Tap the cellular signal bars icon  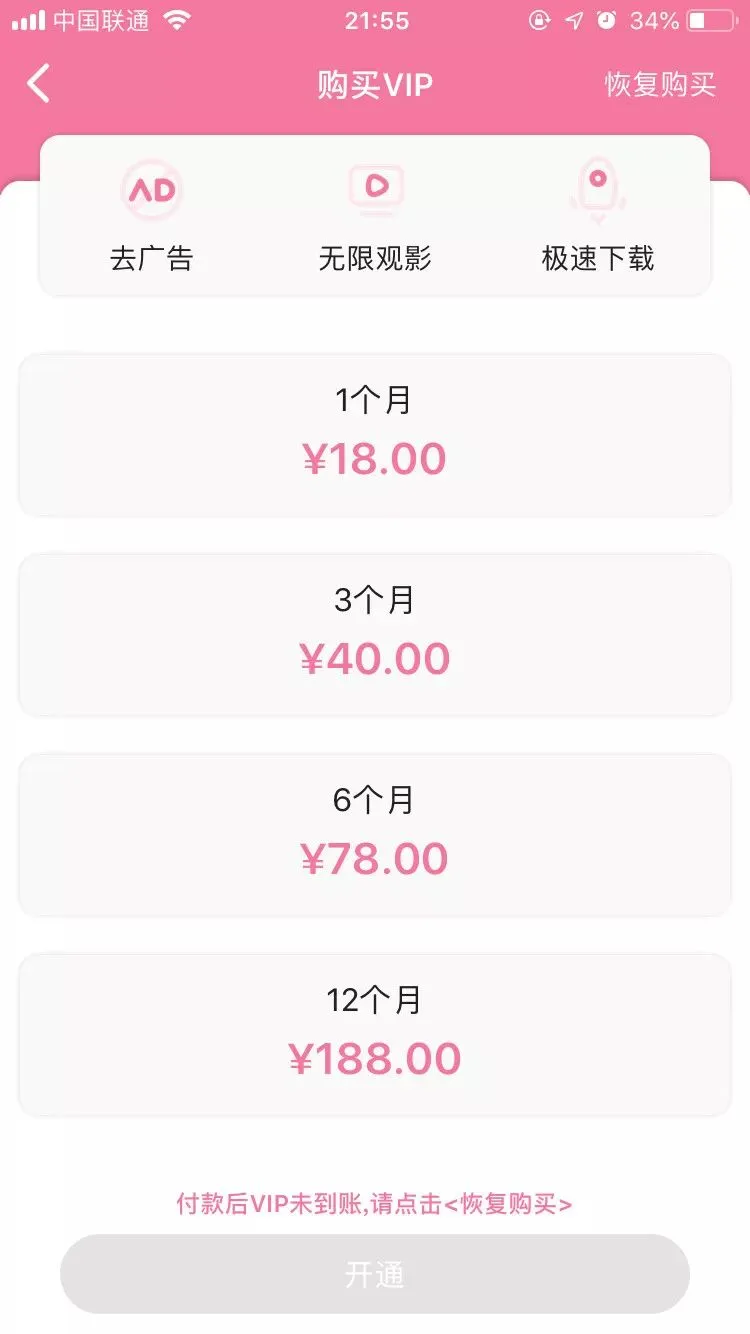[x=28, y=21]
